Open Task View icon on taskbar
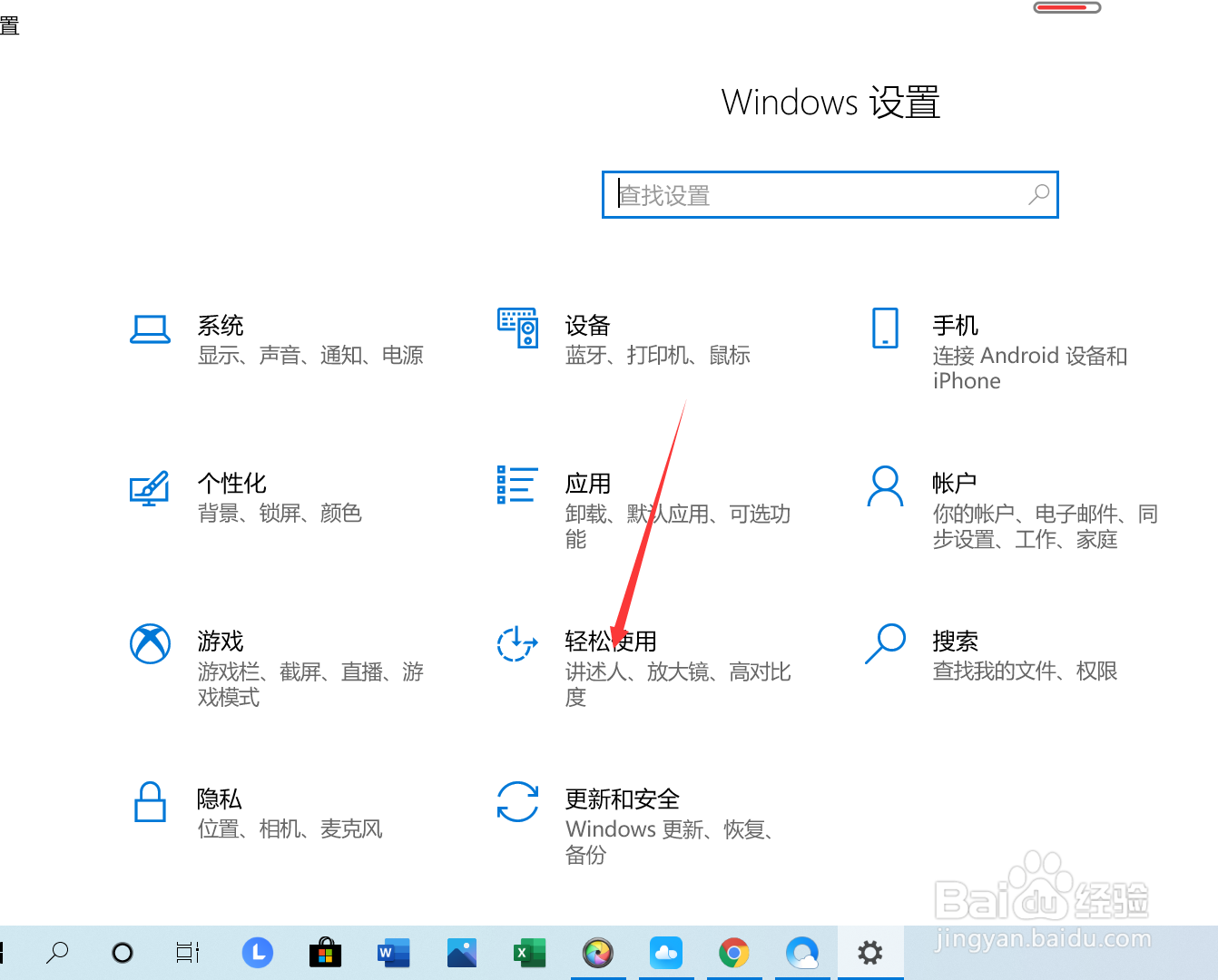This screenshot has height=980, width=1218. click(188, 953)
